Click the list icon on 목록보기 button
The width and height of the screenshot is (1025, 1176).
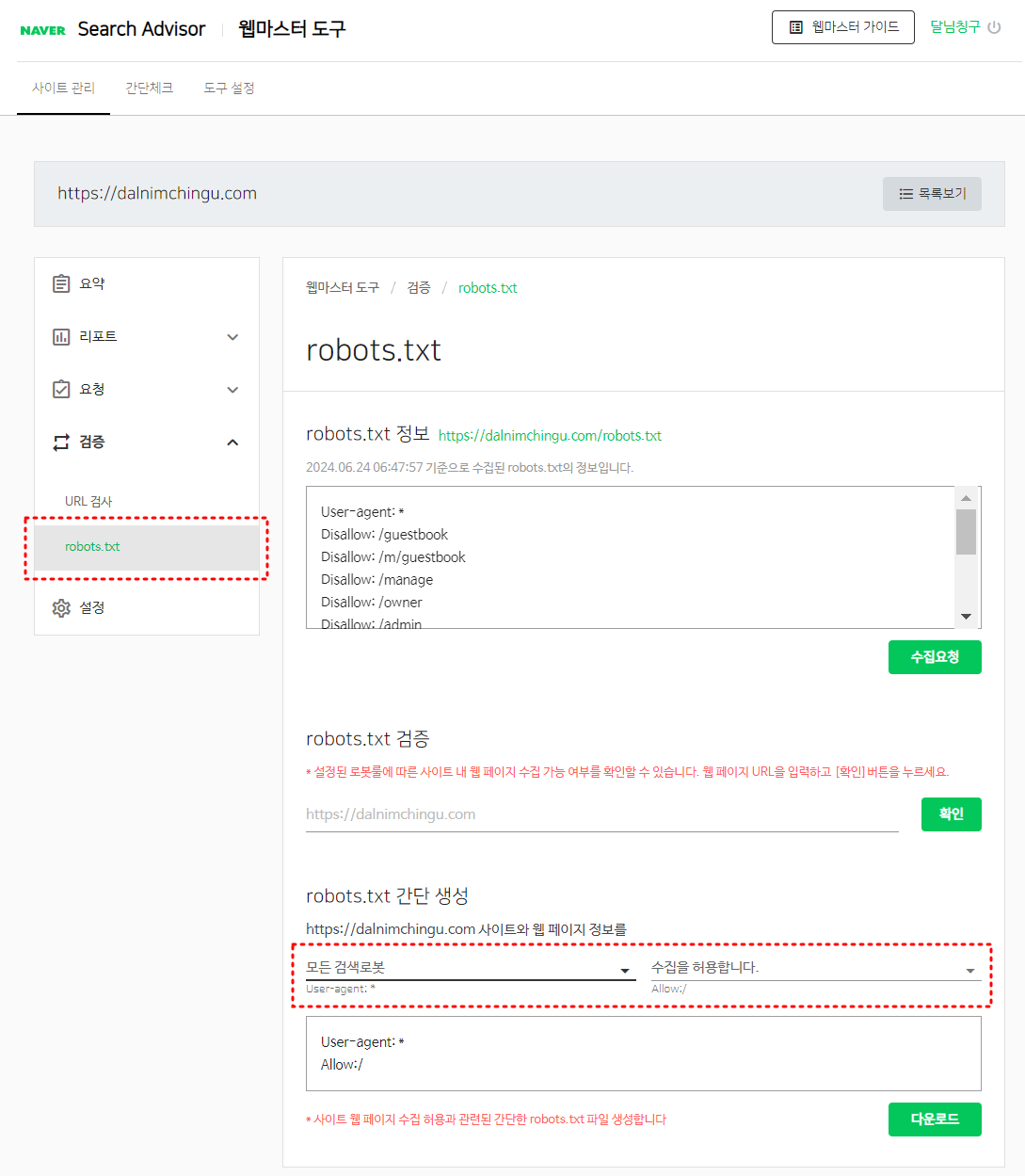coord(905,193)
